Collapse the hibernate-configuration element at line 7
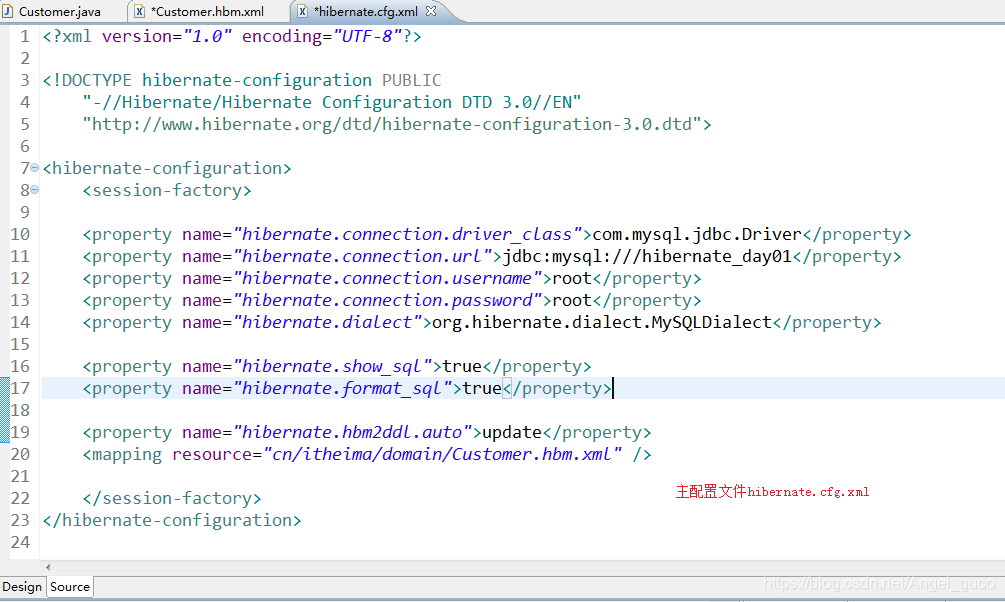Image resolution: width=1005 pixels, height=602 pixels. click(x=35, y=168)
